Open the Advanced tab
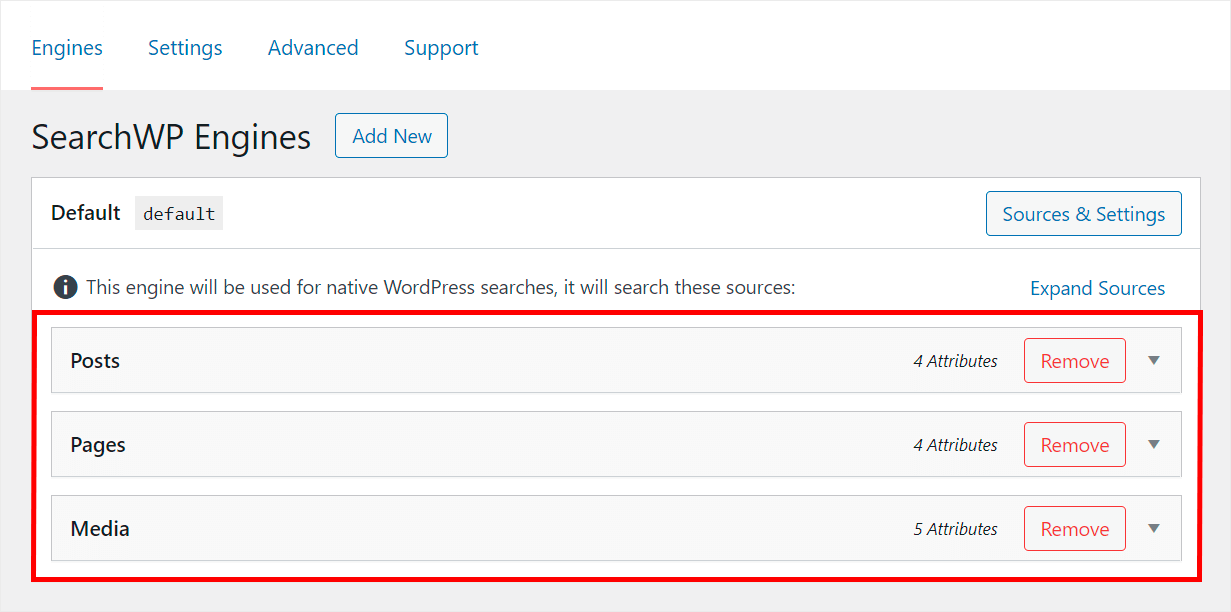This screenshot has width=1231, height=612. tap(313, 48)
